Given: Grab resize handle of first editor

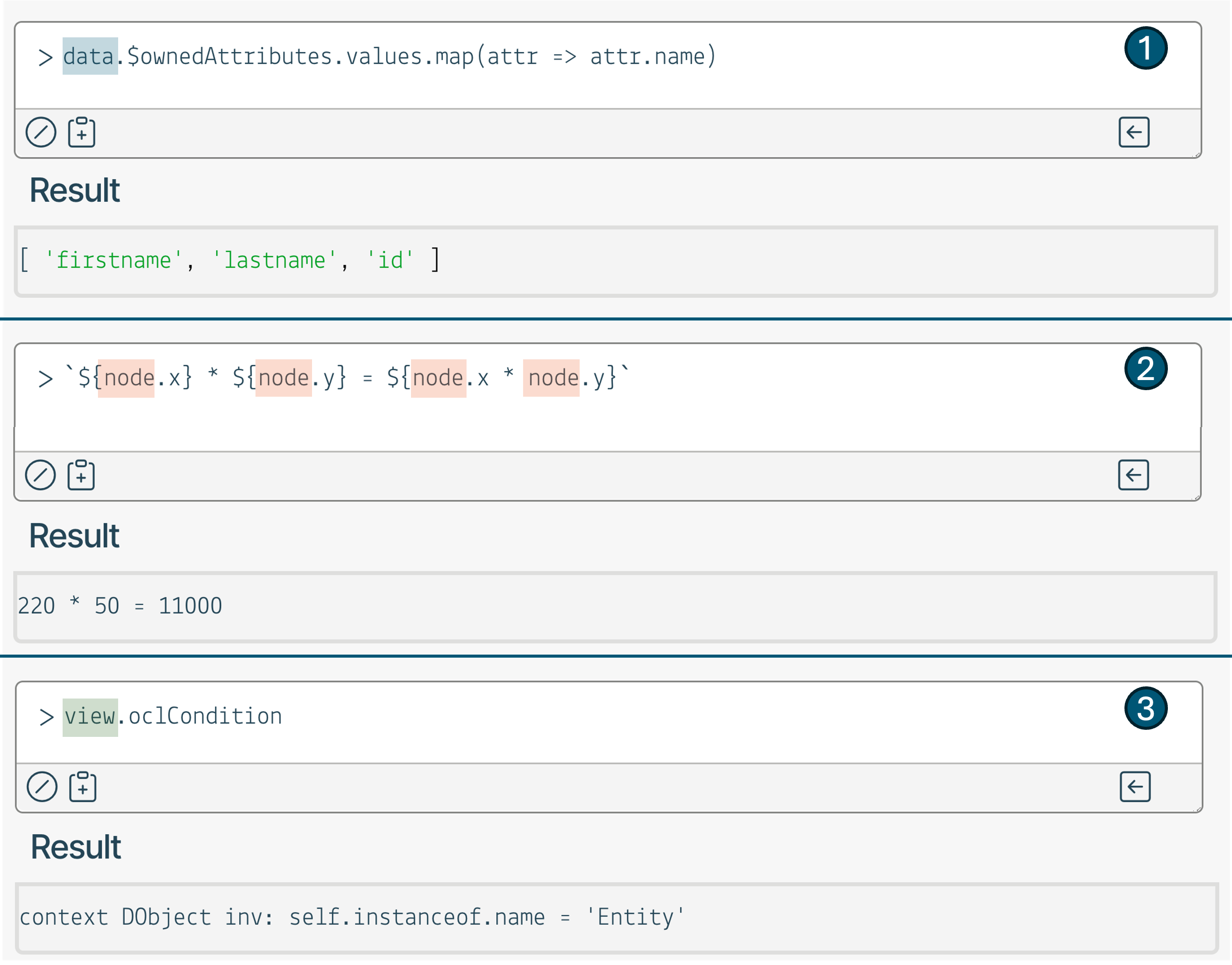Looking at the screenshot, I should pyautogui.click(x=1197, y=154).
